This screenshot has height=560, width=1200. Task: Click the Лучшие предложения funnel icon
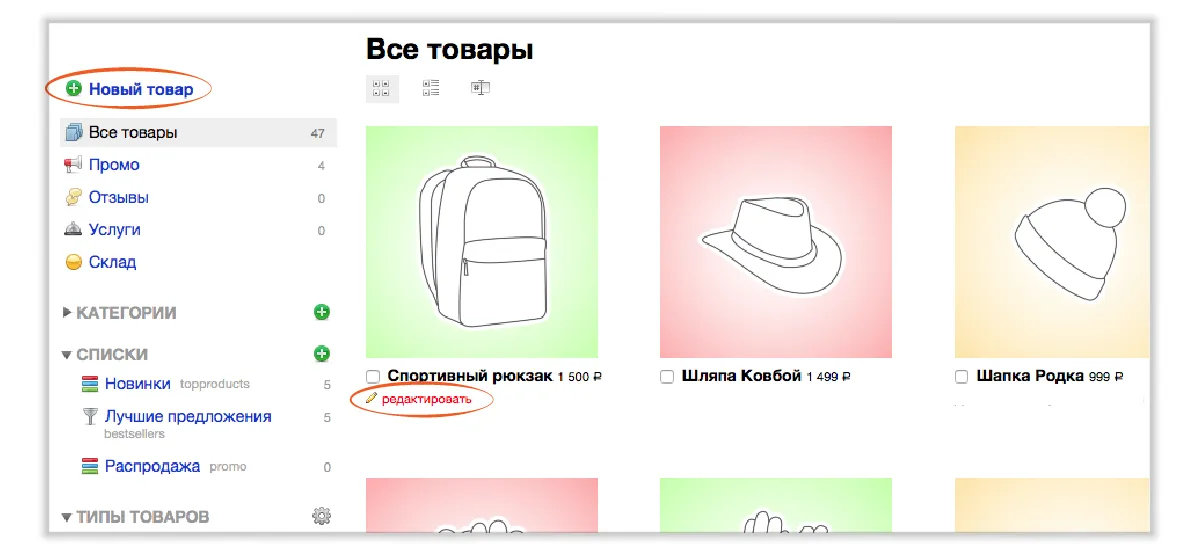[89, 416]
